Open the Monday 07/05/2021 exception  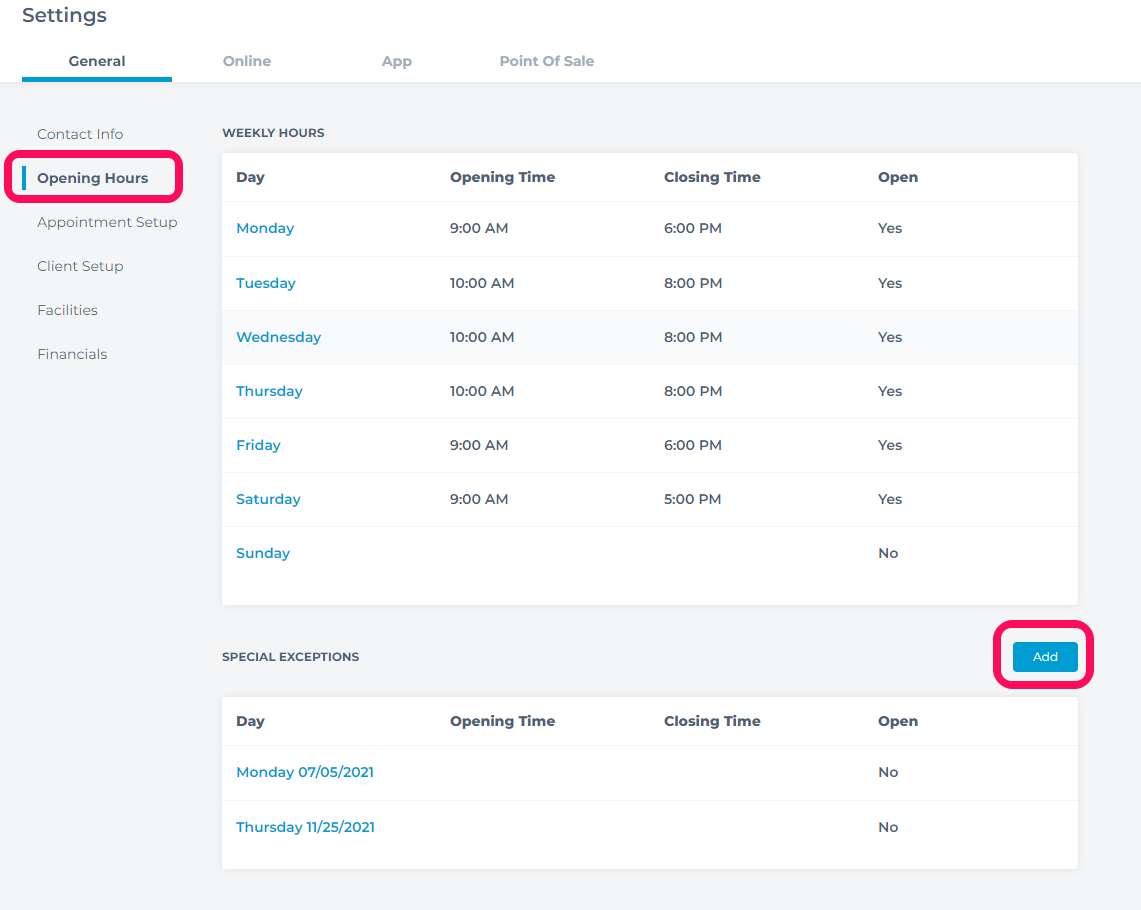pyautogui.click(x=305, y=772)
